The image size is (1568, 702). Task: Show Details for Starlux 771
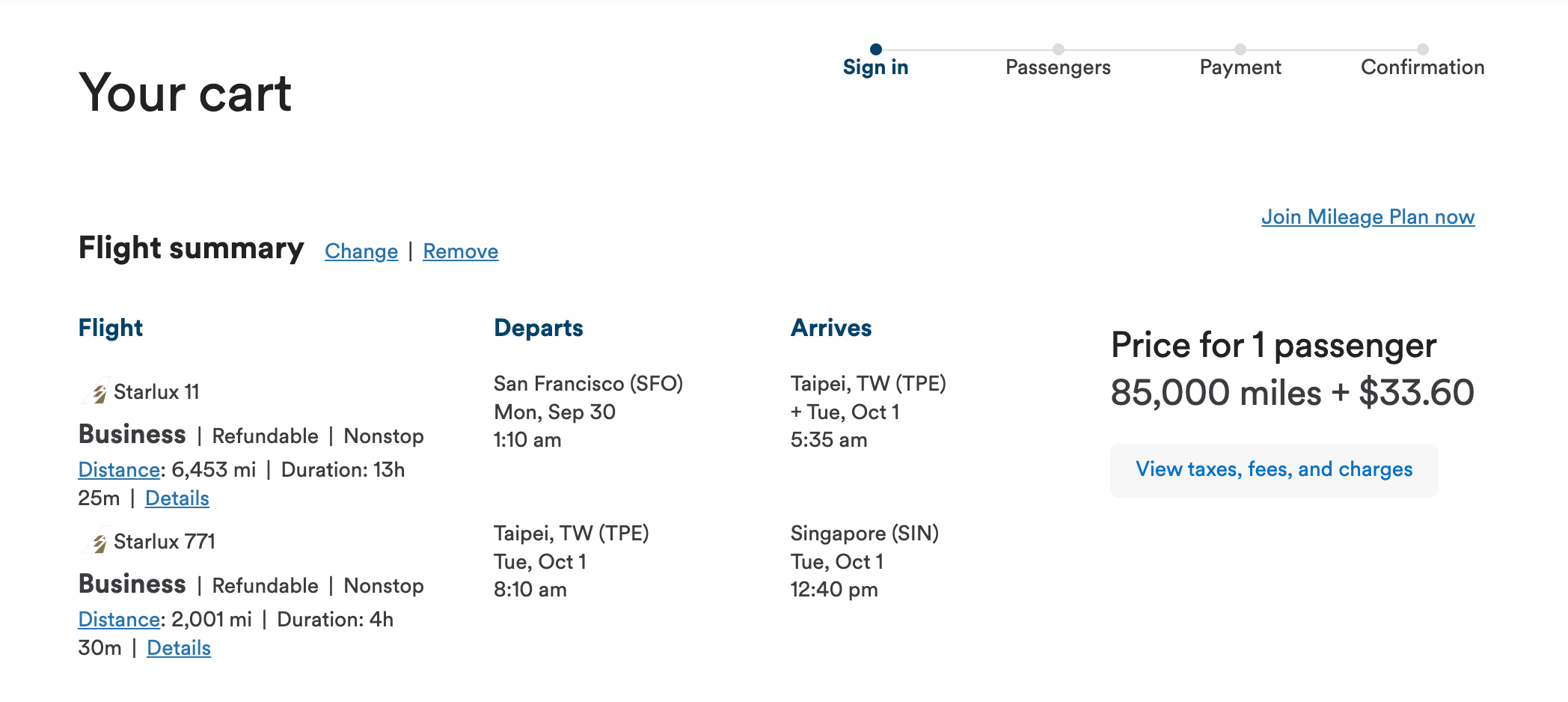pos(178,648)
